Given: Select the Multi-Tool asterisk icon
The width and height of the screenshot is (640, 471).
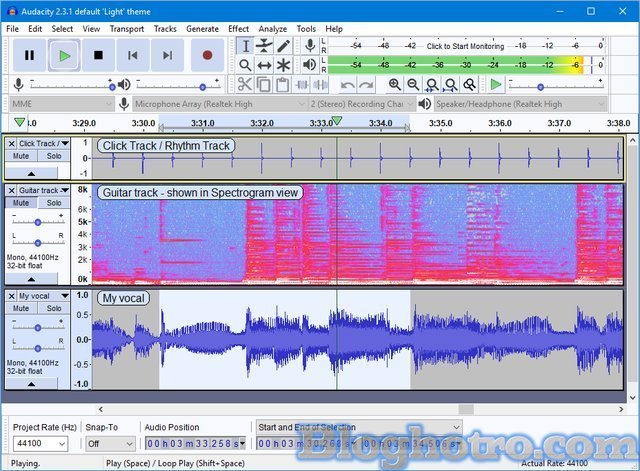Looking at the screenshot, I should point(283,65).
